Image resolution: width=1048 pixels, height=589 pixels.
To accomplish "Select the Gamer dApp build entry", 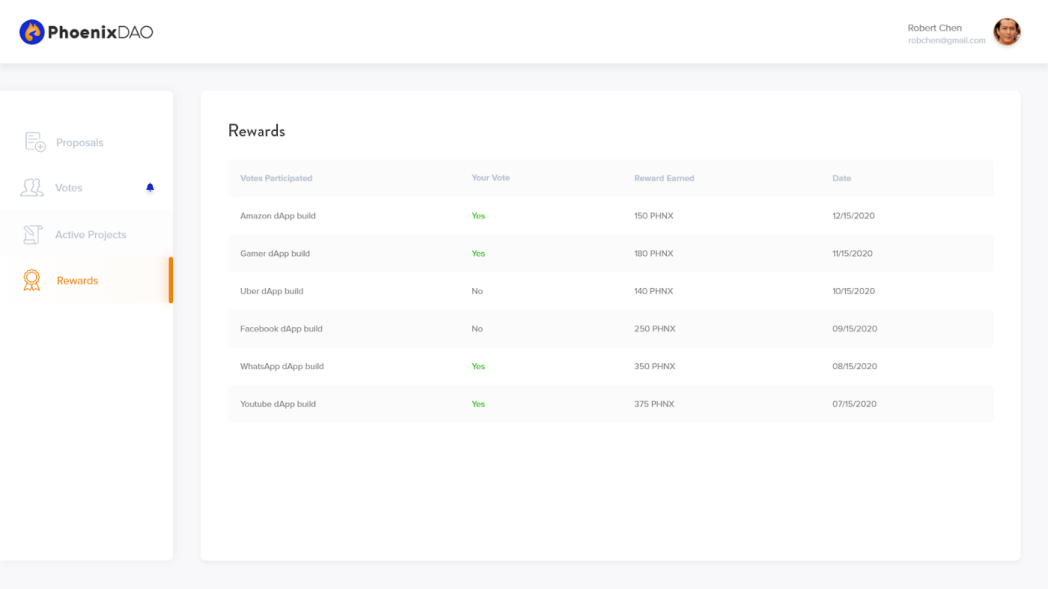I will tap(610, 253).
